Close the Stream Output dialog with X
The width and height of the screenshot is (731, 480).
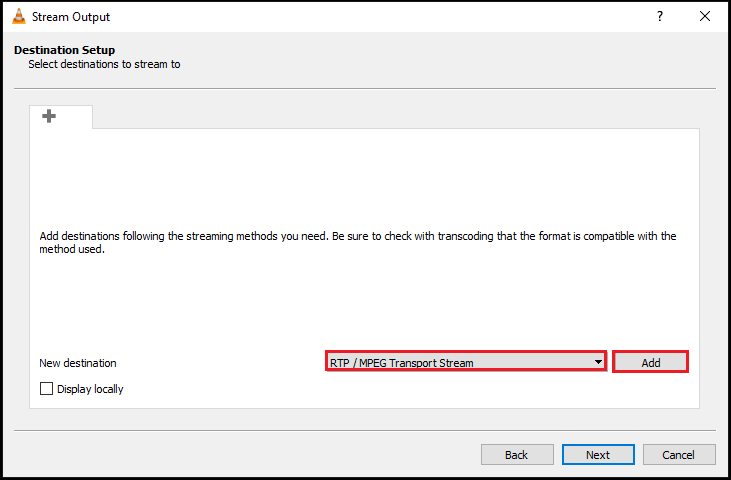coord(705,17)
